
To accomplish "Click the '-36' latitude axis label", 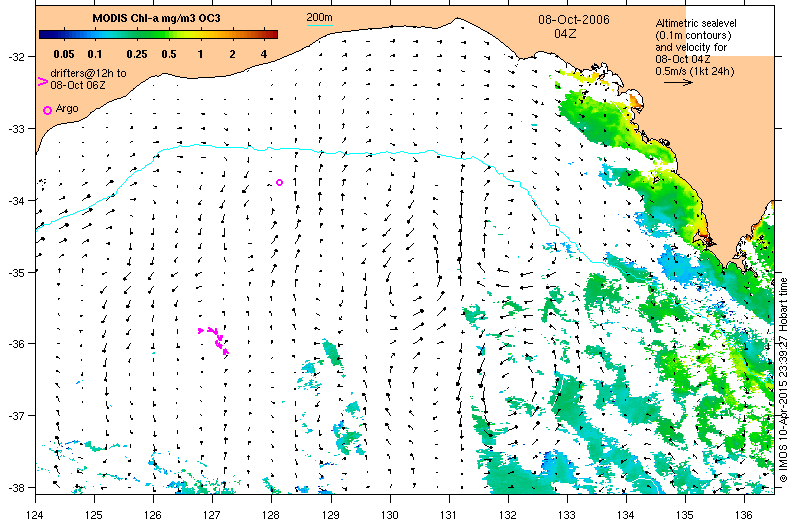I will (15, 344).
